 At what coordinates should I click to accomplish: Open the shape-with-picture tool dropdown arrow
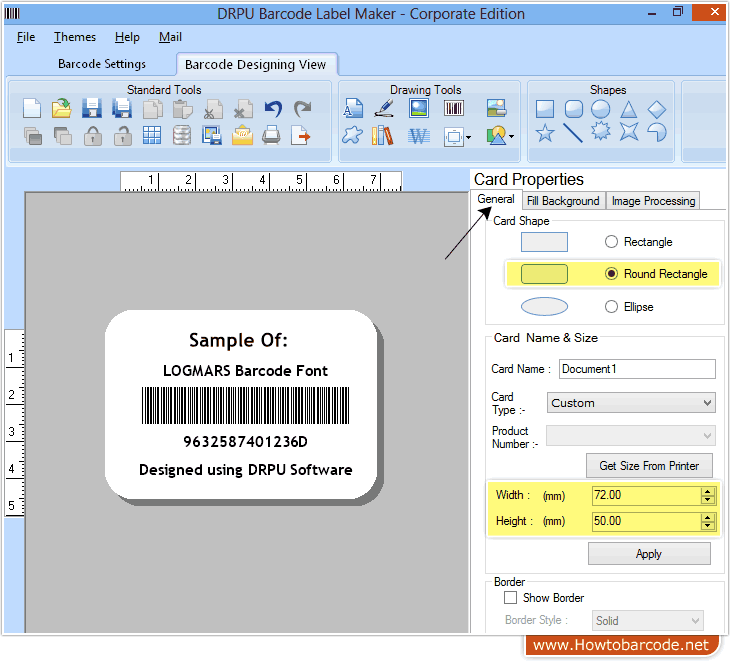(512, 136)
